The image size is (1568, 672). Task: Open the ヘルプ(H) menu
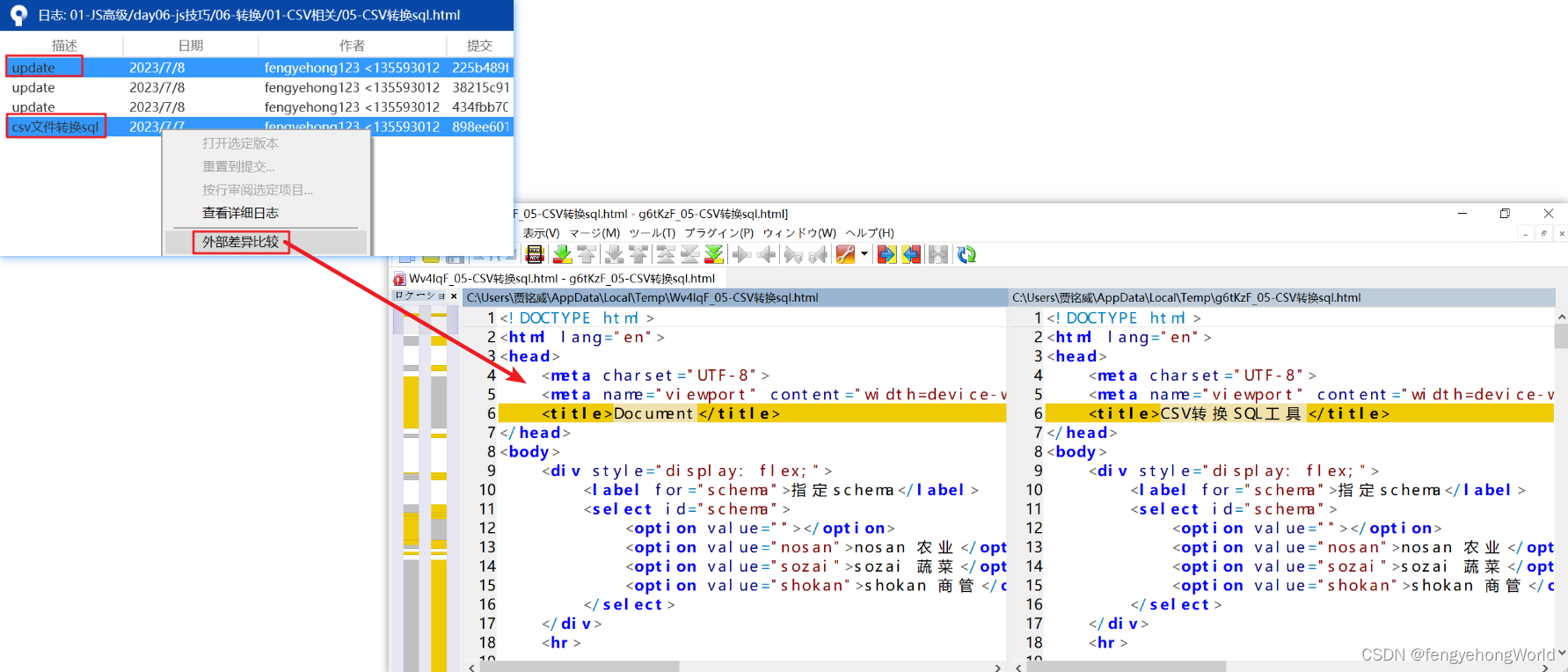click(x=870, y=233)
